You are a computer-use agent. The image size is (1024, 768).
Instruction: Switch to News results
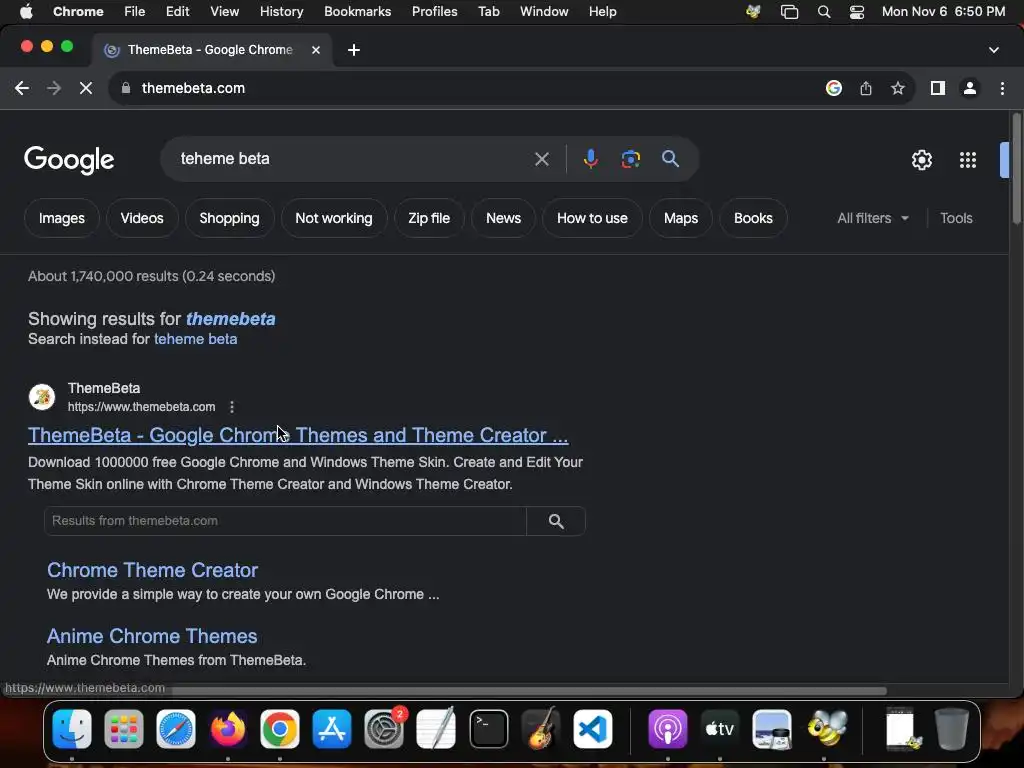(504, 218)
